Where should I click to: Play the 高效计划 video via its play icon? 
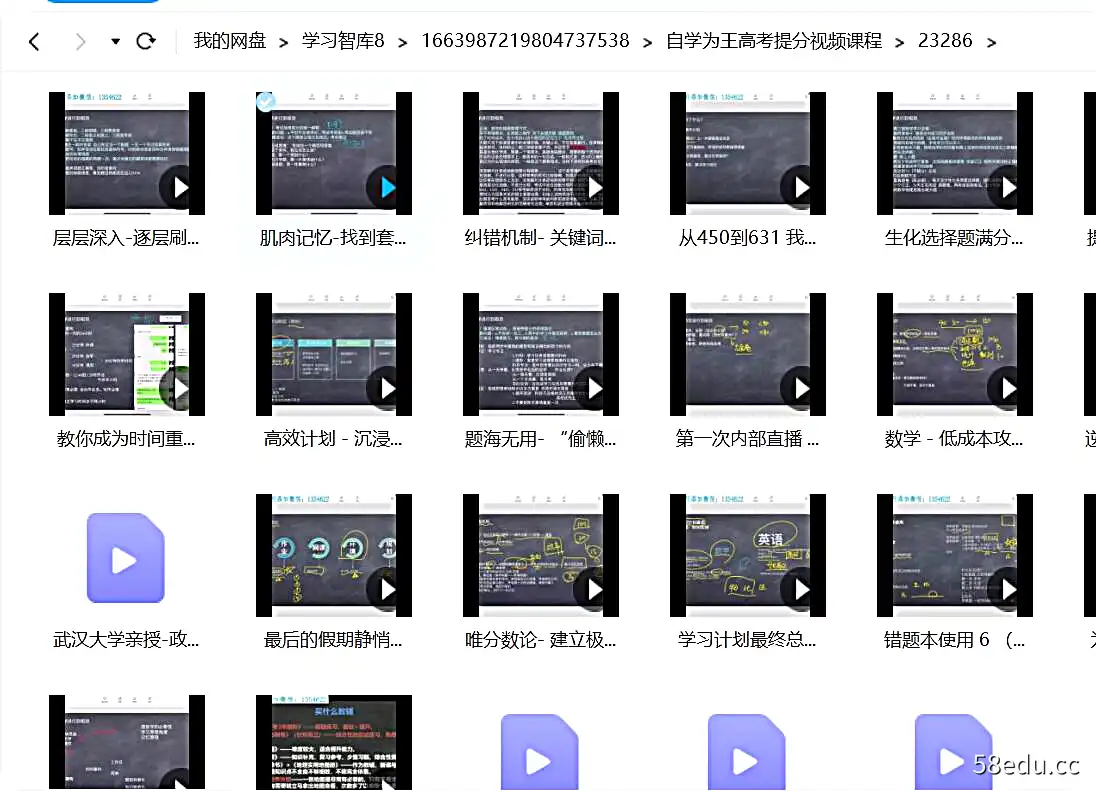(387, 388)
